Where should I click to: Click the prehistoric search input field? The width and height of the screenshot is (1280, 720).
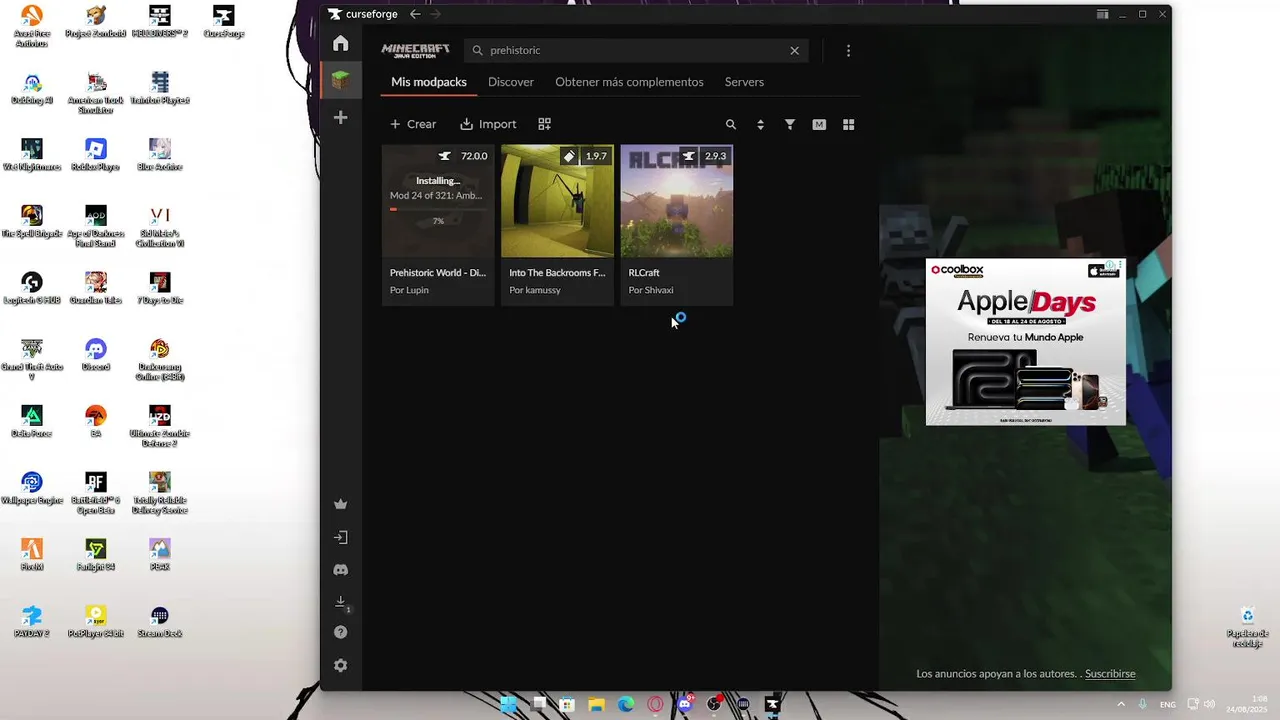click(636, 50)
